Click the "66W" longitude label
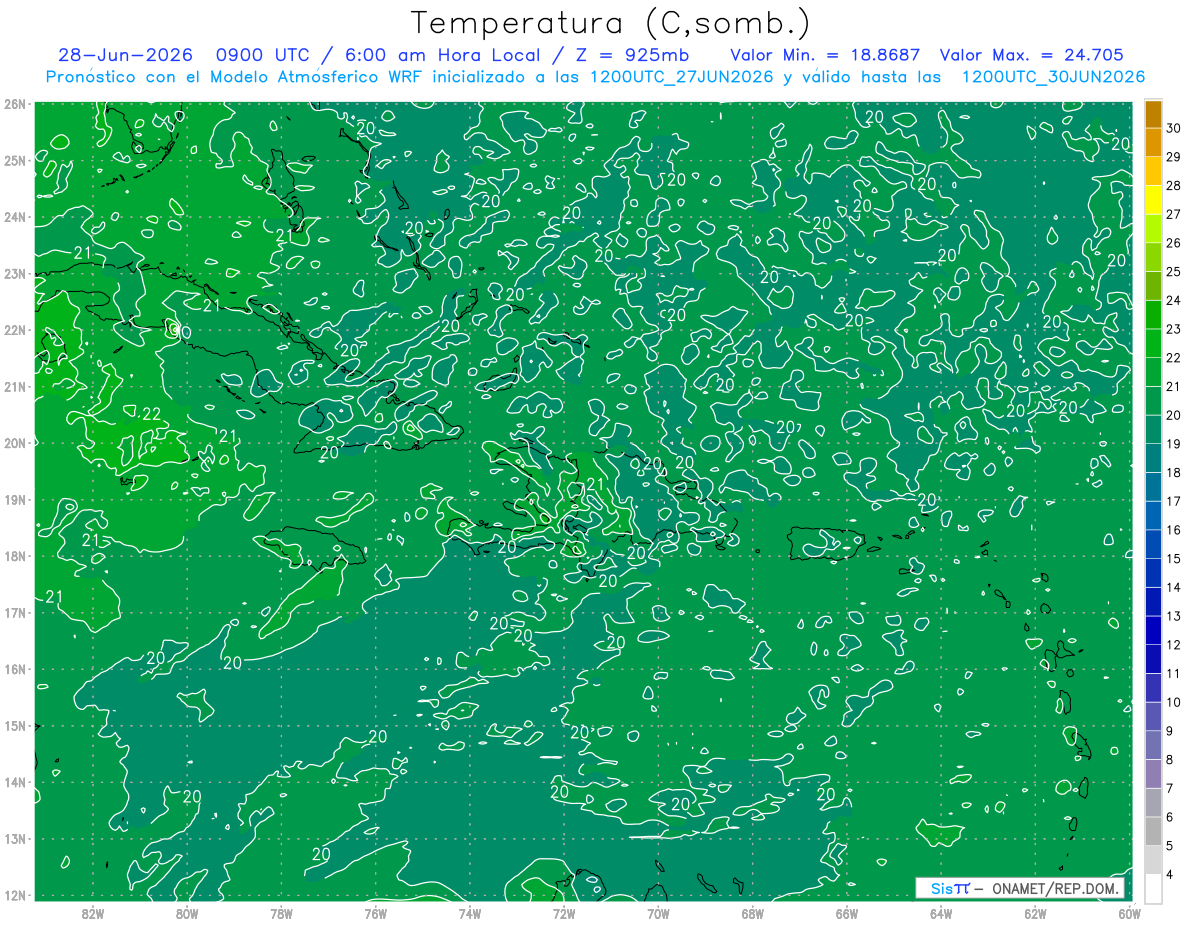Image resolution: width=1200 pixels, height=927 pixels. 846,913
